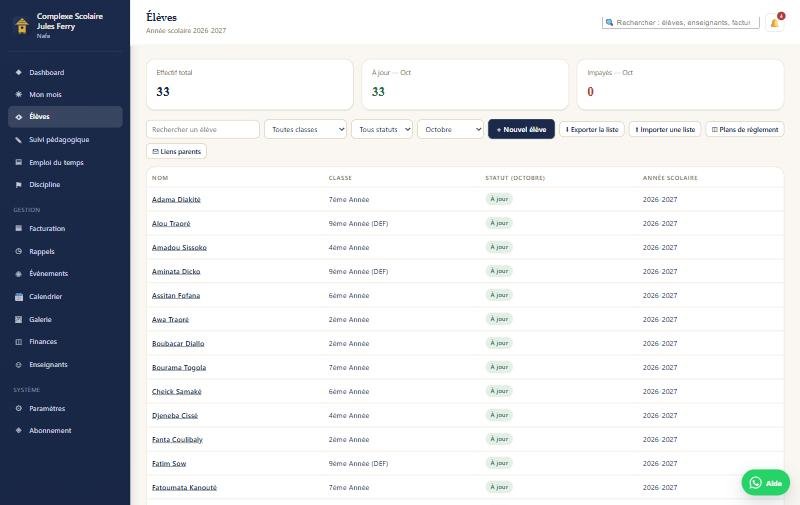Click 2026-2027 in Awa Traoré row

click(660, 319)
